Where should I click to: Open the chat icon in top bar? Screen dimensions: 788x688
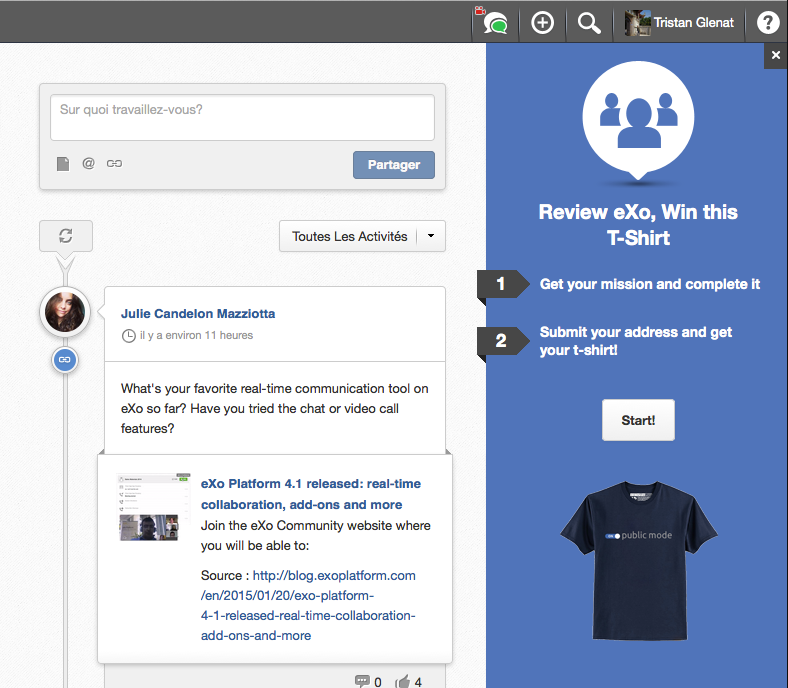point(495,24)
